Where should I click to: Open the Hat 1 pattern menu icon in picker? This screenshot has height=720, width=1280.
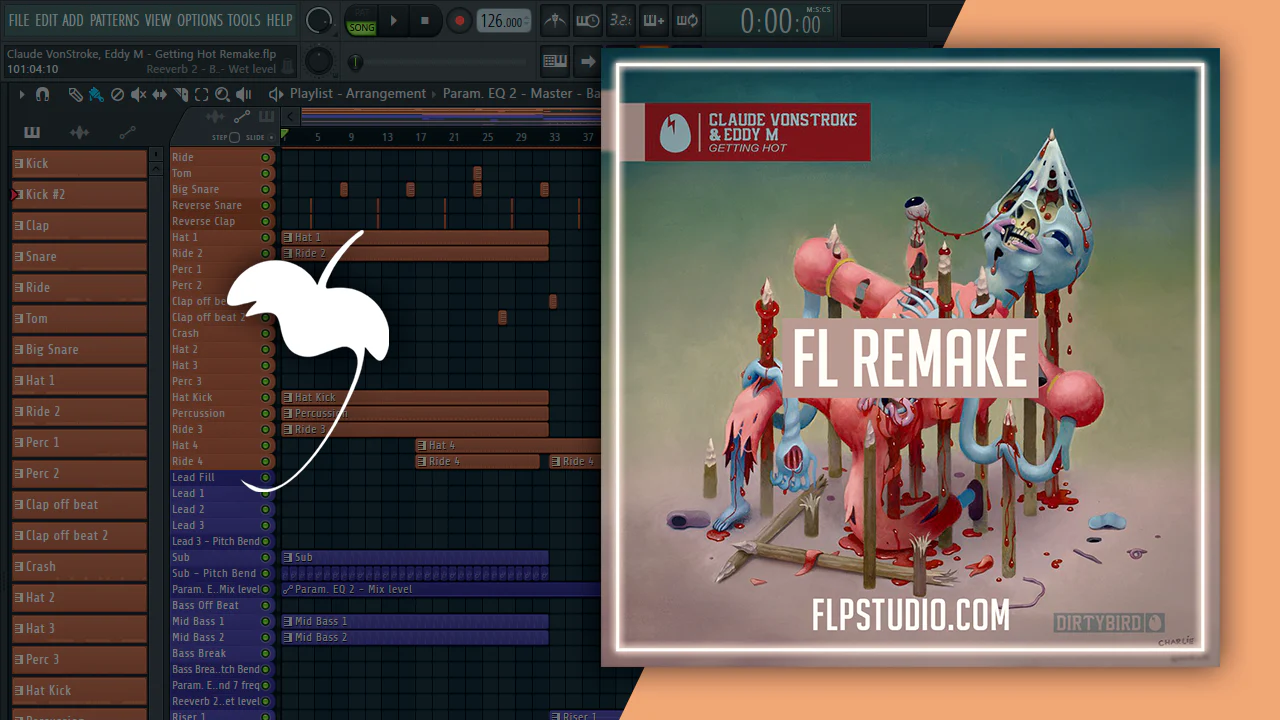19,380
